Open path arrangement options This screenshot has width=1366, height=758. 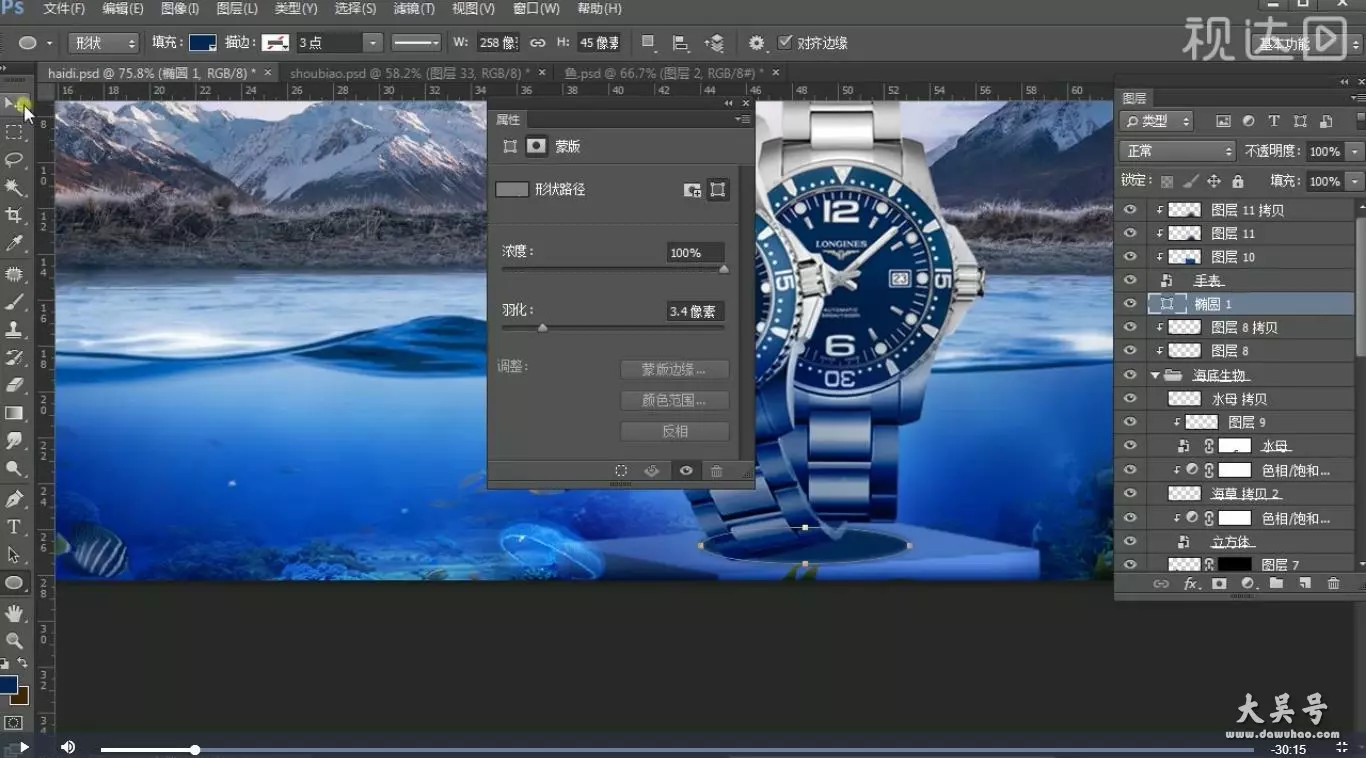click(714, 43)
